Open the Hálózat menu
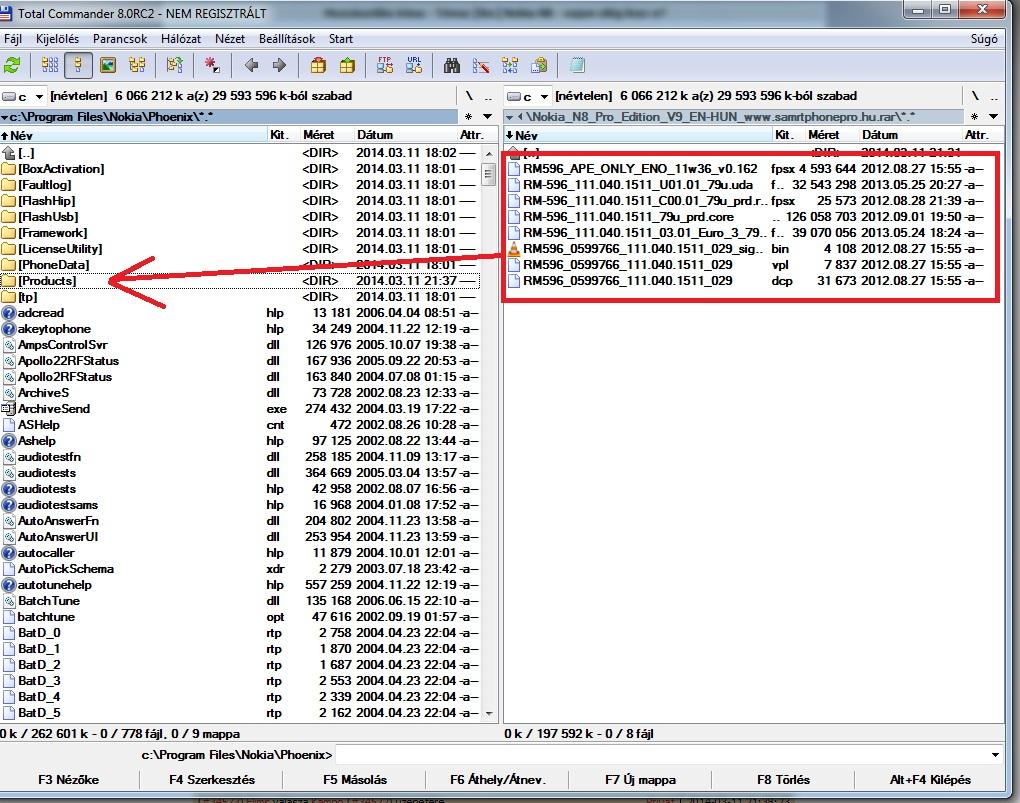The width and height of the screenshot is (1020, 803). click(x=181, y=39)
